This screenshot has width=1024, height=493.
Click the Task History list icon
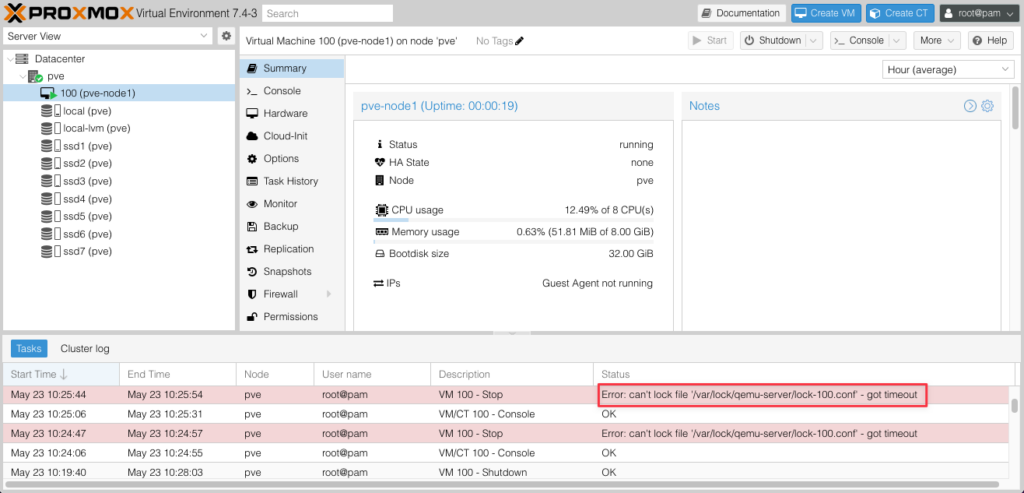click(251, 182)
